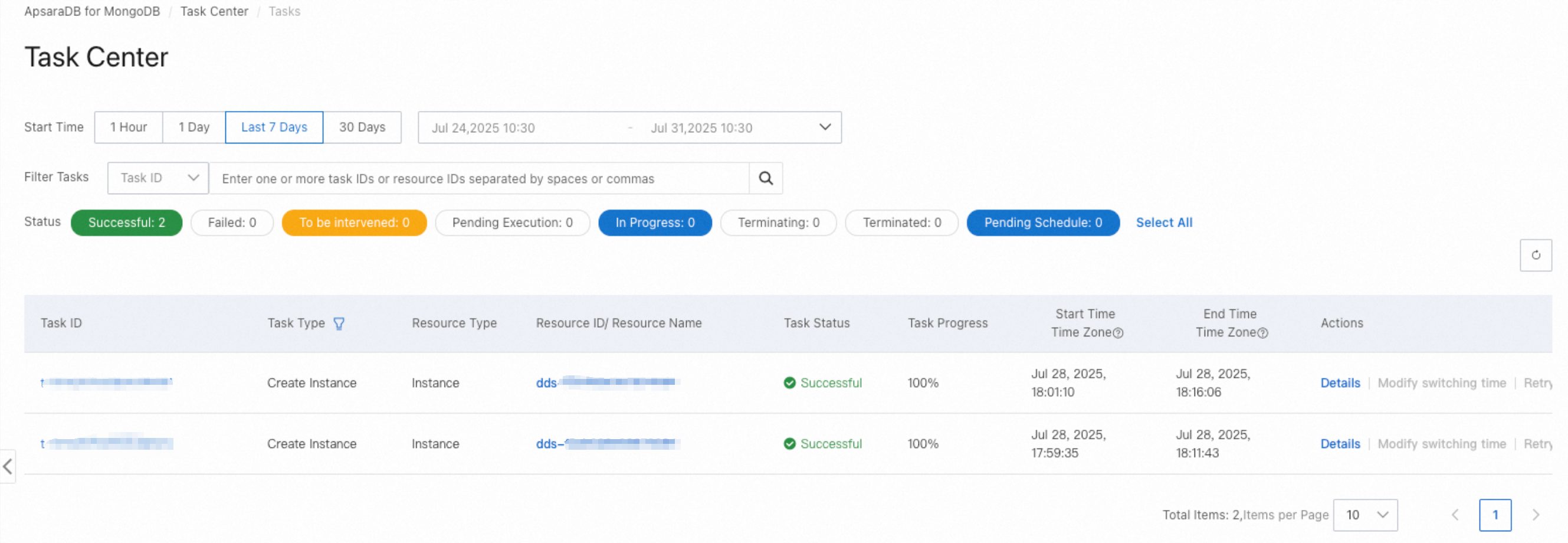Click the Tasks breadcrumb item
Viewport: 1568px width, 543px height.
click(284, 12)
